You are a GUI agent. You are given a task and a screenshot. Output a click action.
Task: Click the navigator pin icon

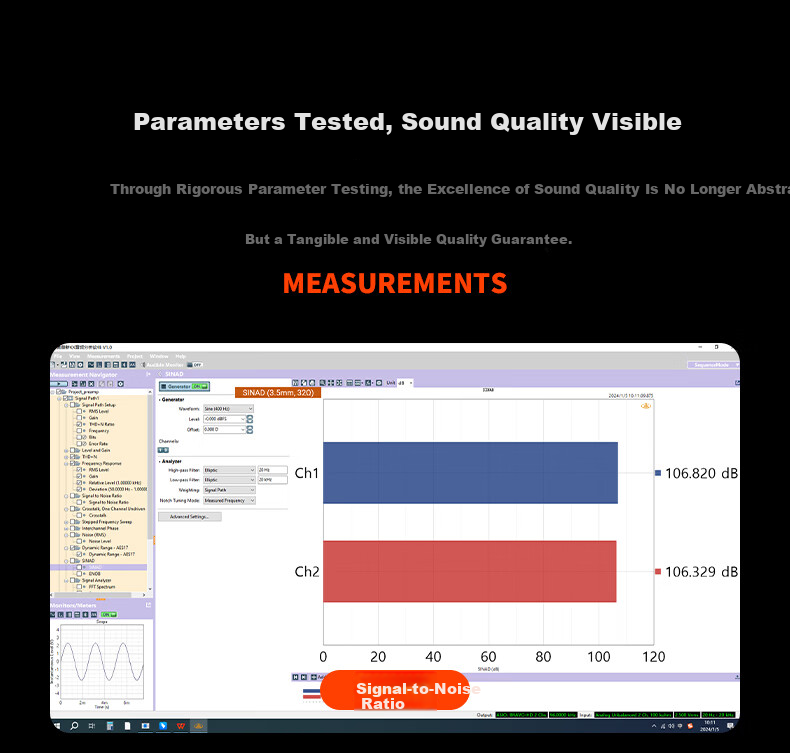148,374
